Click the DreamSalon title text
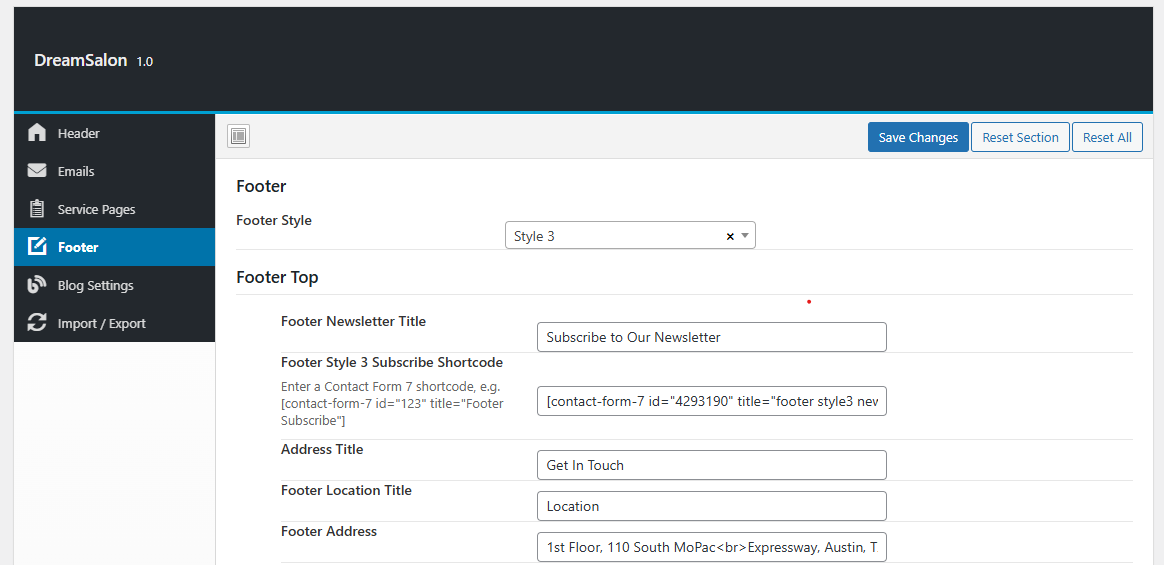This screenshot has width=1164, height=565. (x=81, y=61)
